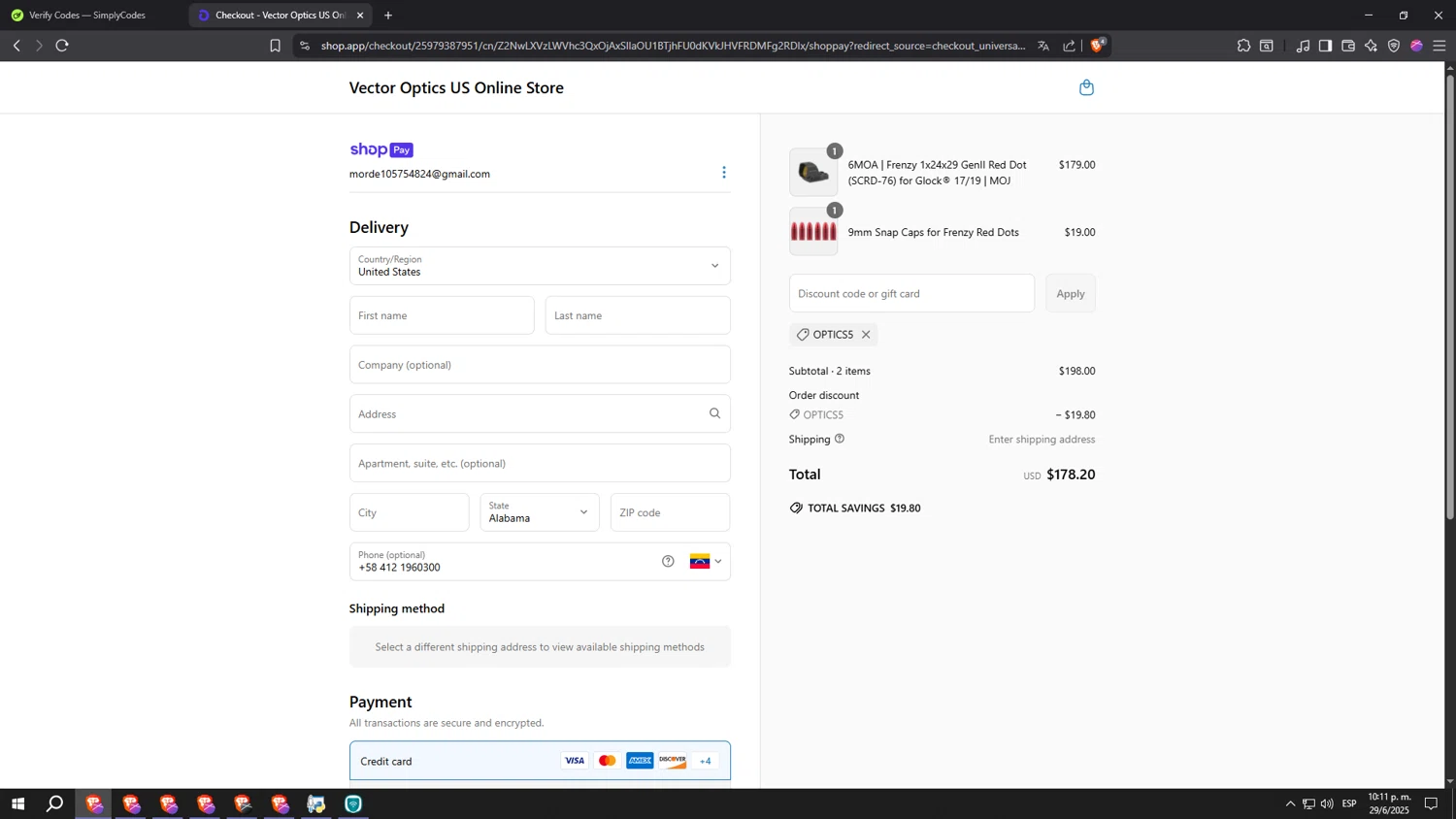Open the shopping bag cart icon
Image resolution: width=1456 pixels, height=819 pixels.
coord(1086,87)
